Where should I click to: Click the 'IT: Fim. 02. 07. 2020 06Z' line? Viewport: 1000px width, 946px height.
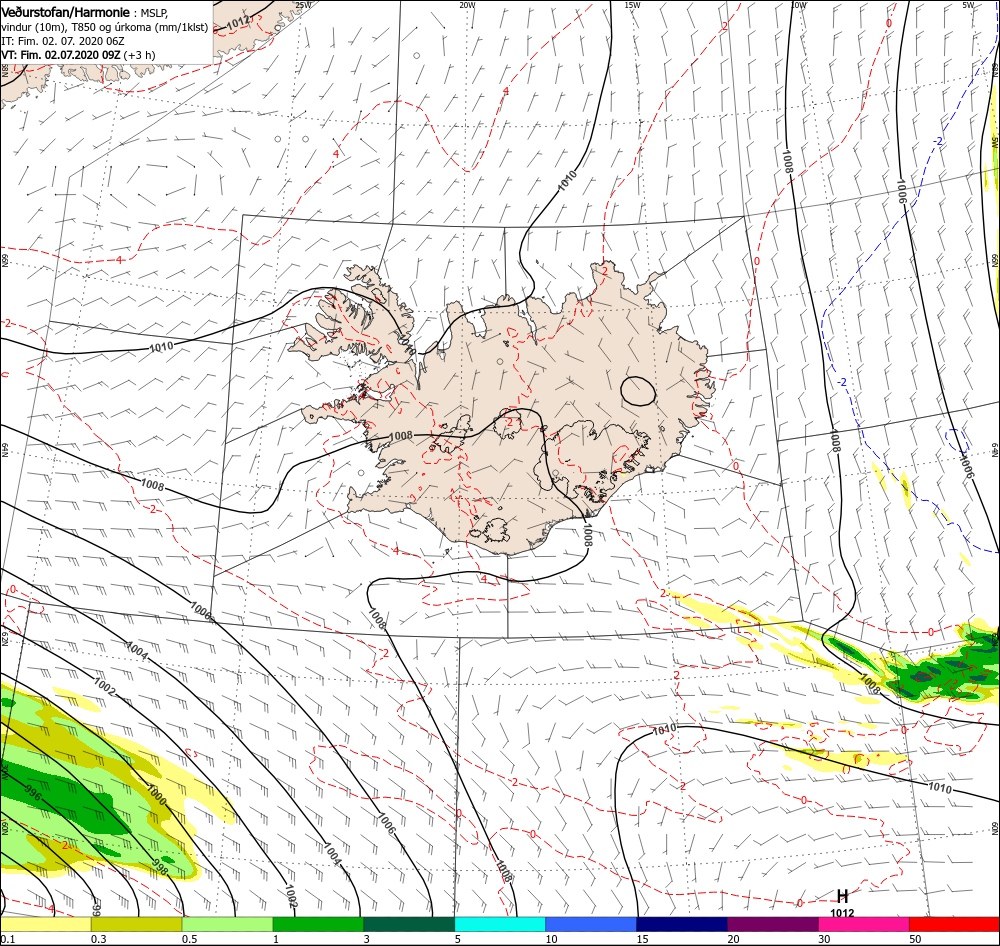(62, 41)
